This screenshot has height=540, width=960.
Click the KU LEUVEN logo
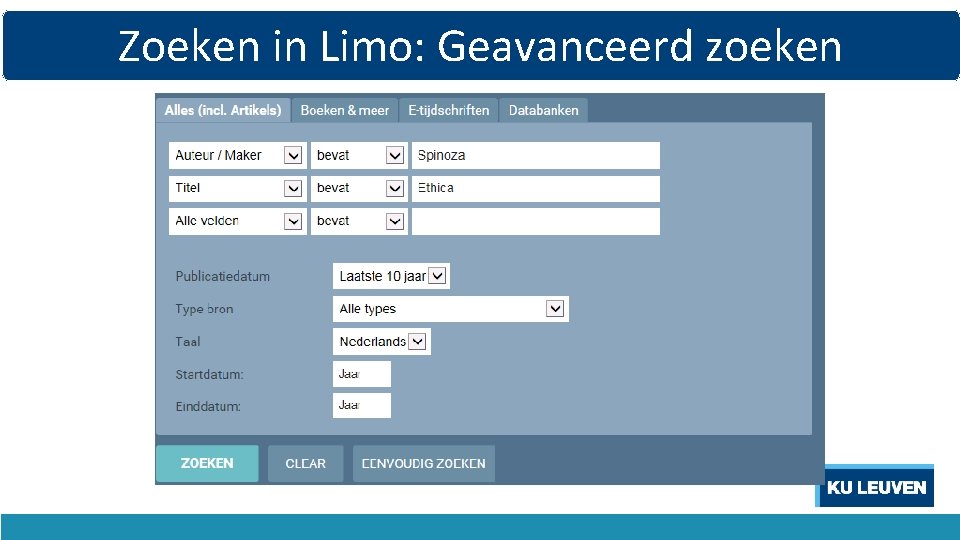tap(876, 487)
